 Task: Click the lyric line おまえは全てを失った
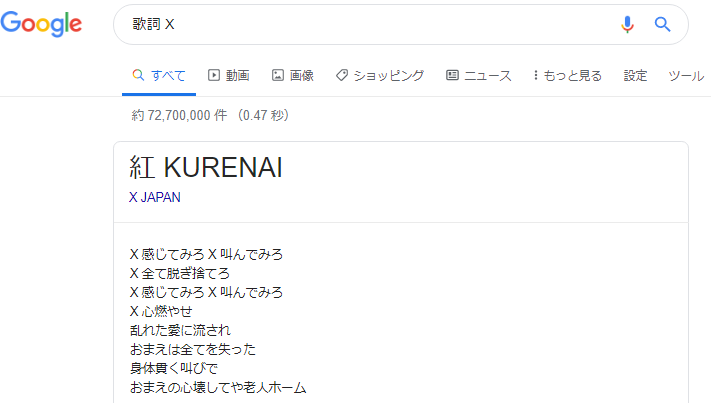click(193, 350)
